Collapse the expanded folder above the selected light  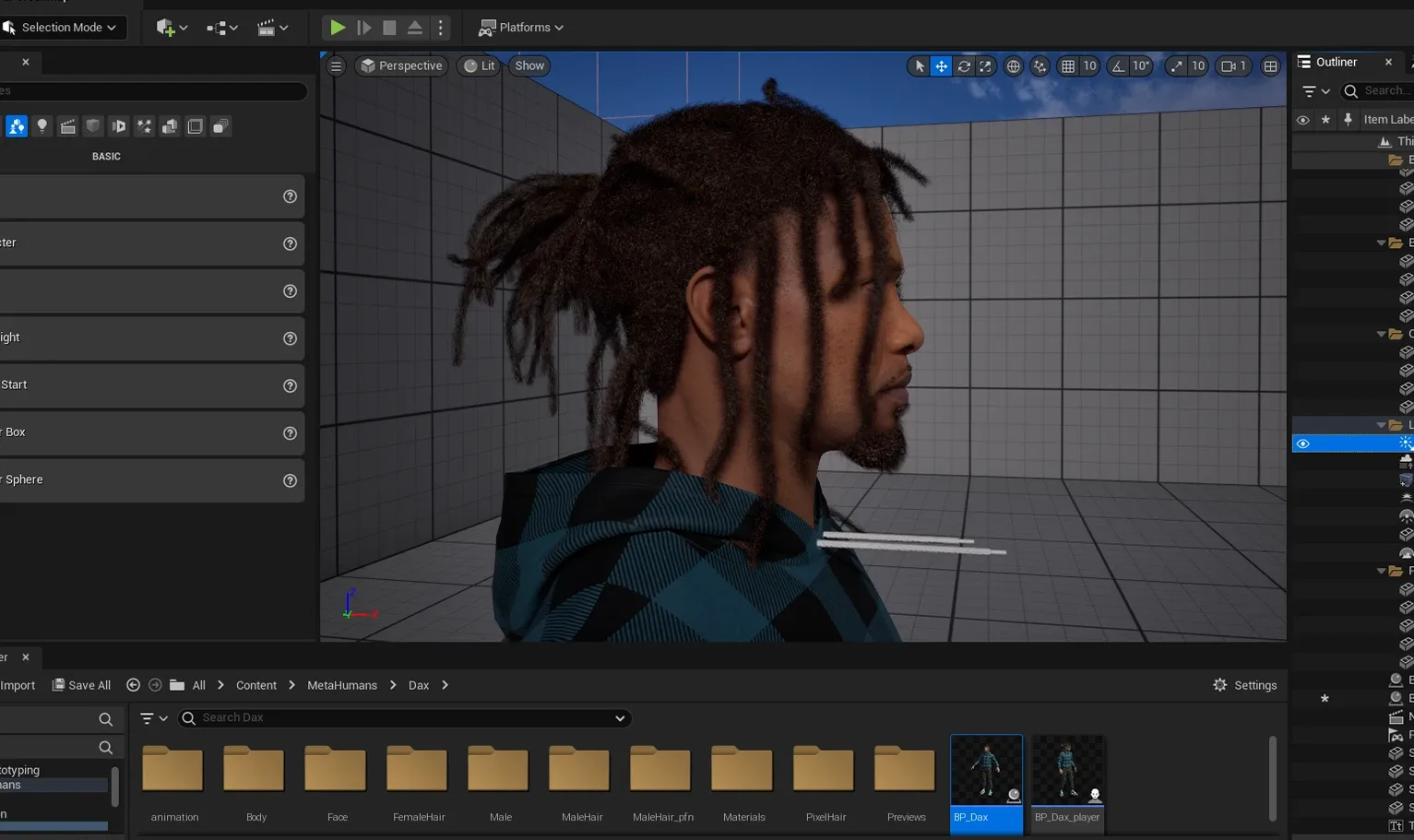(x=1380, y=425)
